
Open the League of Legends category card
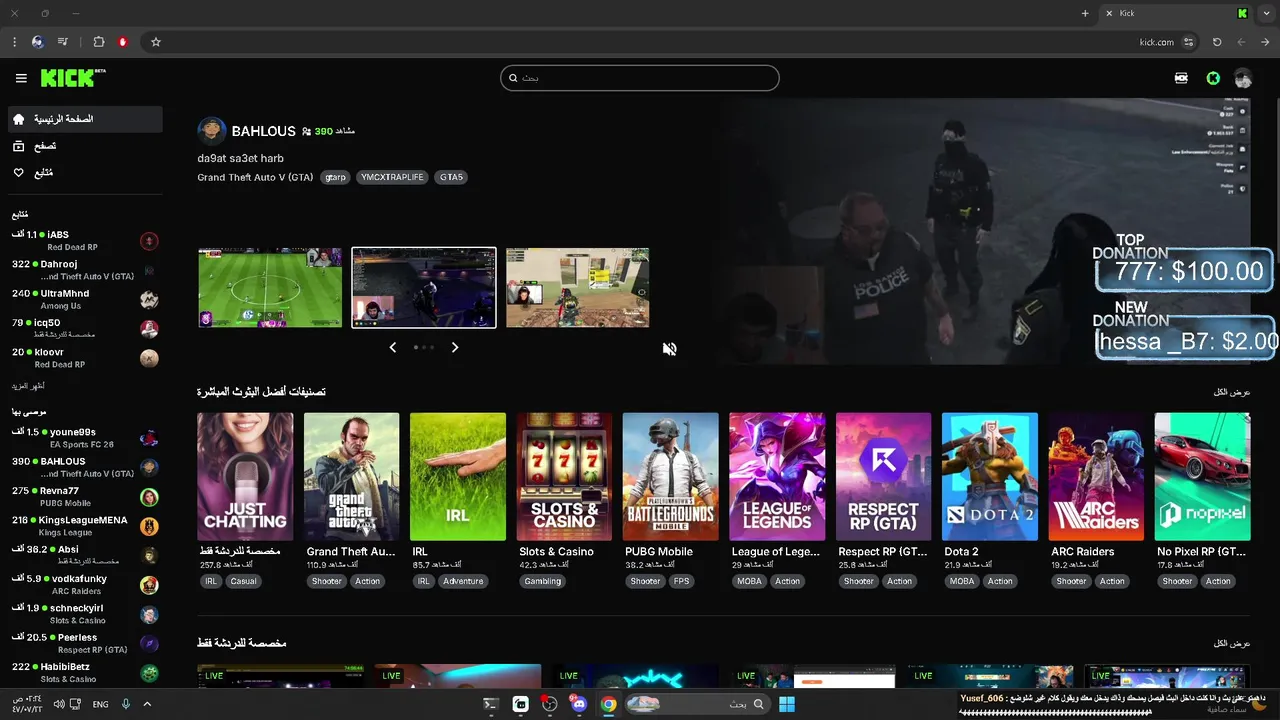(x=777, y=477)
